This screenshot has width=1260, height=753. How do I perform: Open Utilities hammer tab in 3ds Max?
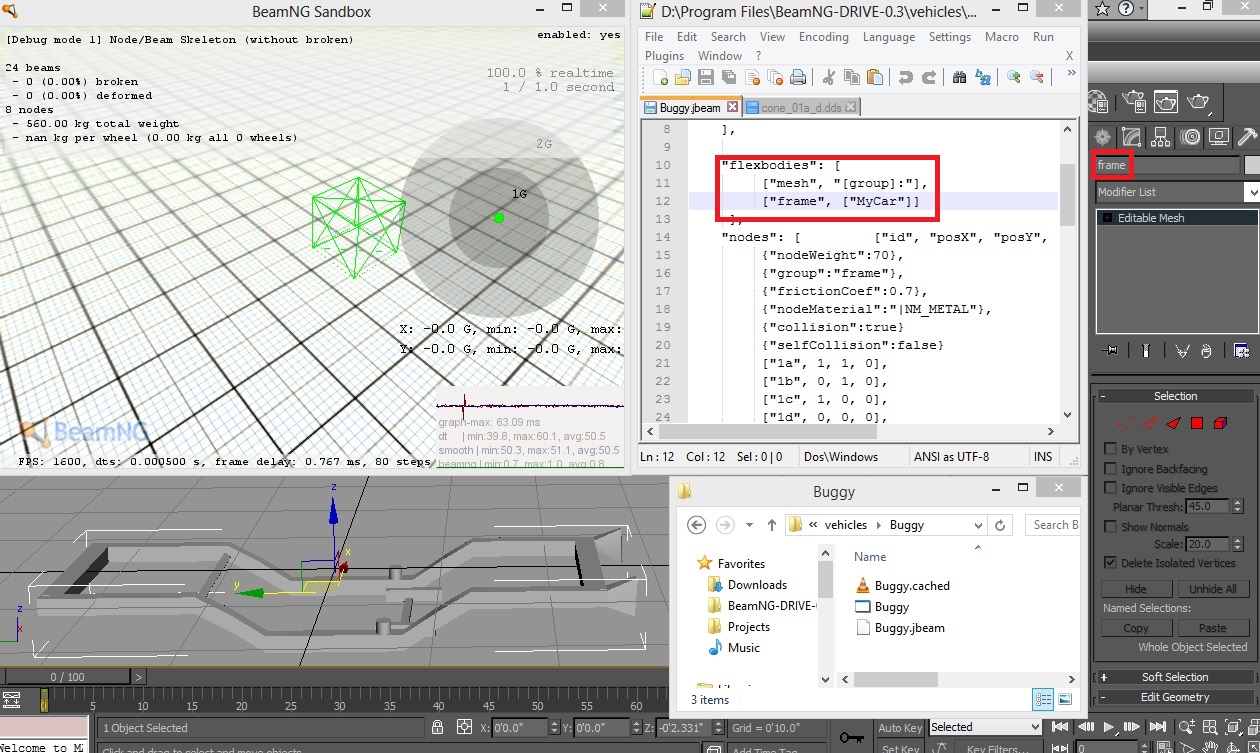click(1247, 137)
